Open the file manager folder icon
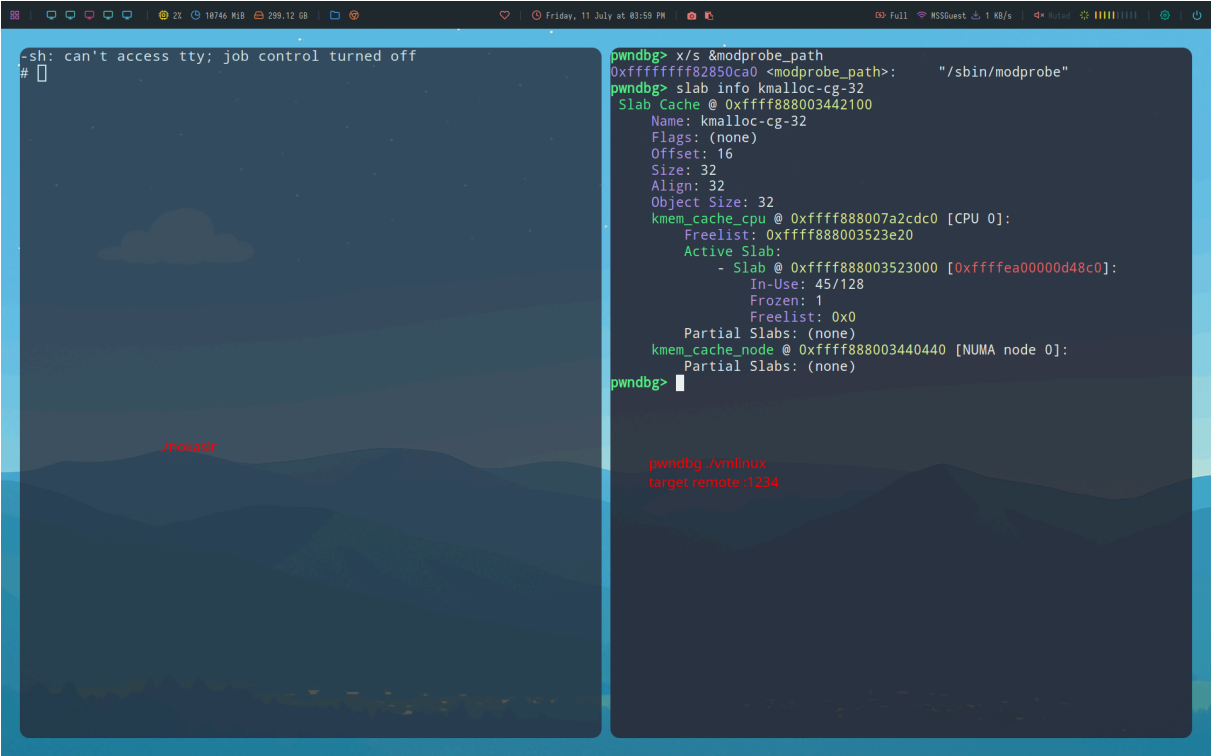This screenshot has width=1212, height=756. click(335, 15)
